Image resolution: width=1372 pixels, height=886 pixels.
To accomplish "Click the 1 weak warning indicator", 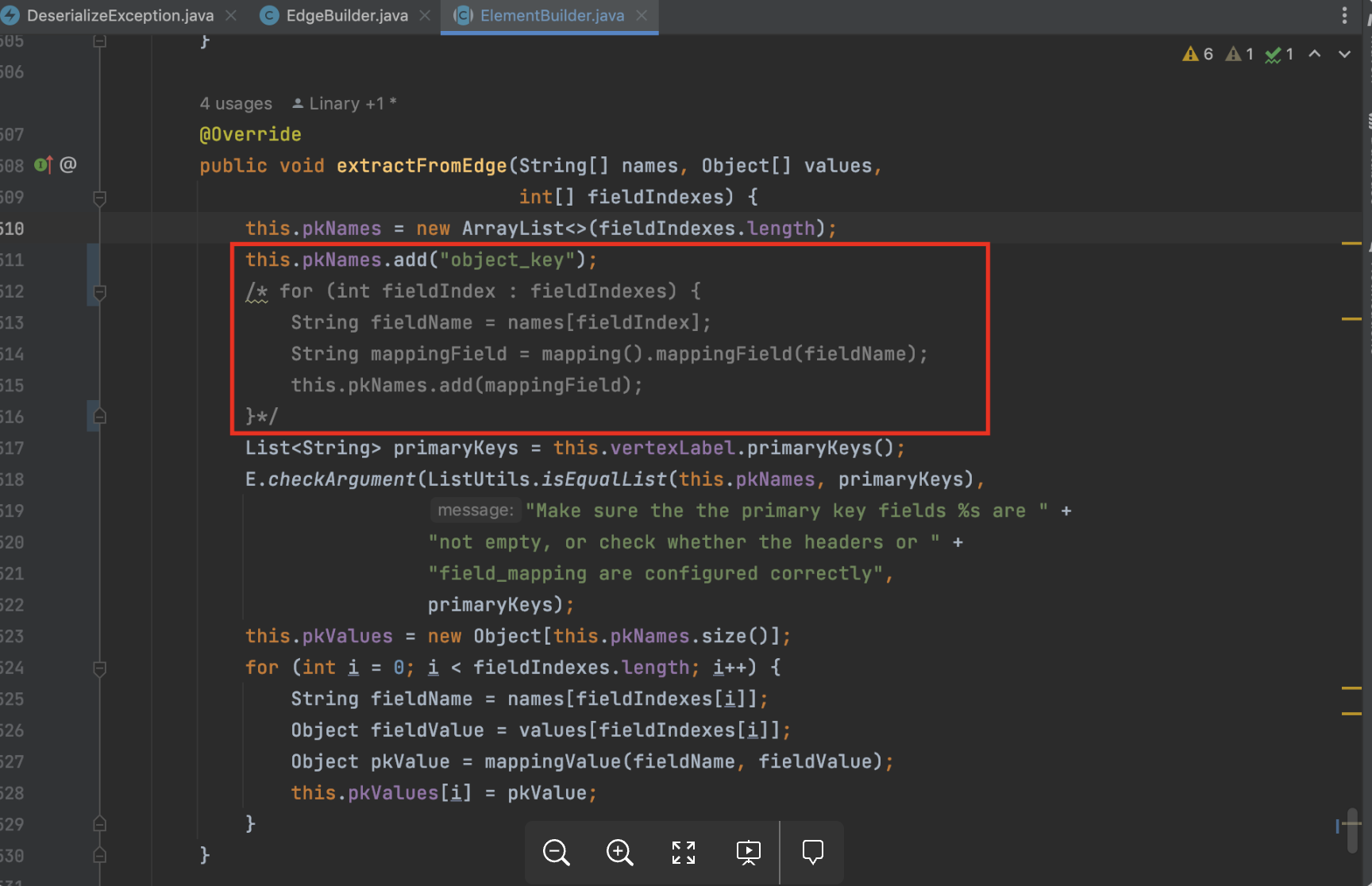I will tap(1239, 54).
